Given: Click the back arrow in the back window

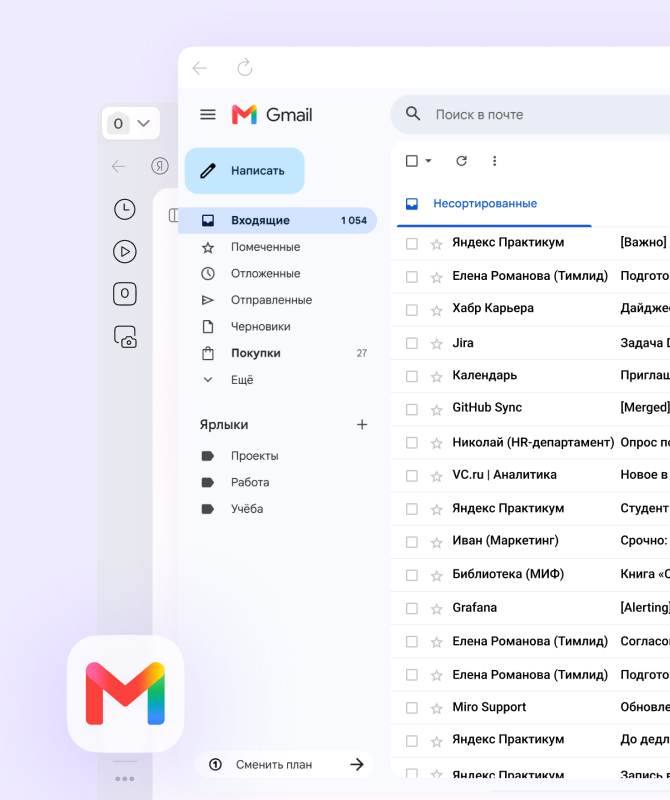Looking at the screenshot, I should pos(118,166).
